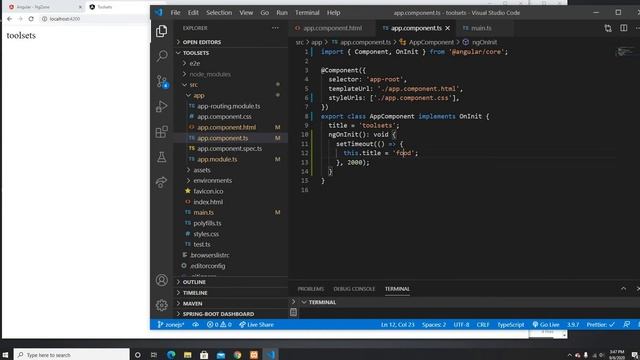Open the Manage gear icon
The image size is (640, 360).
click(162, 305)
